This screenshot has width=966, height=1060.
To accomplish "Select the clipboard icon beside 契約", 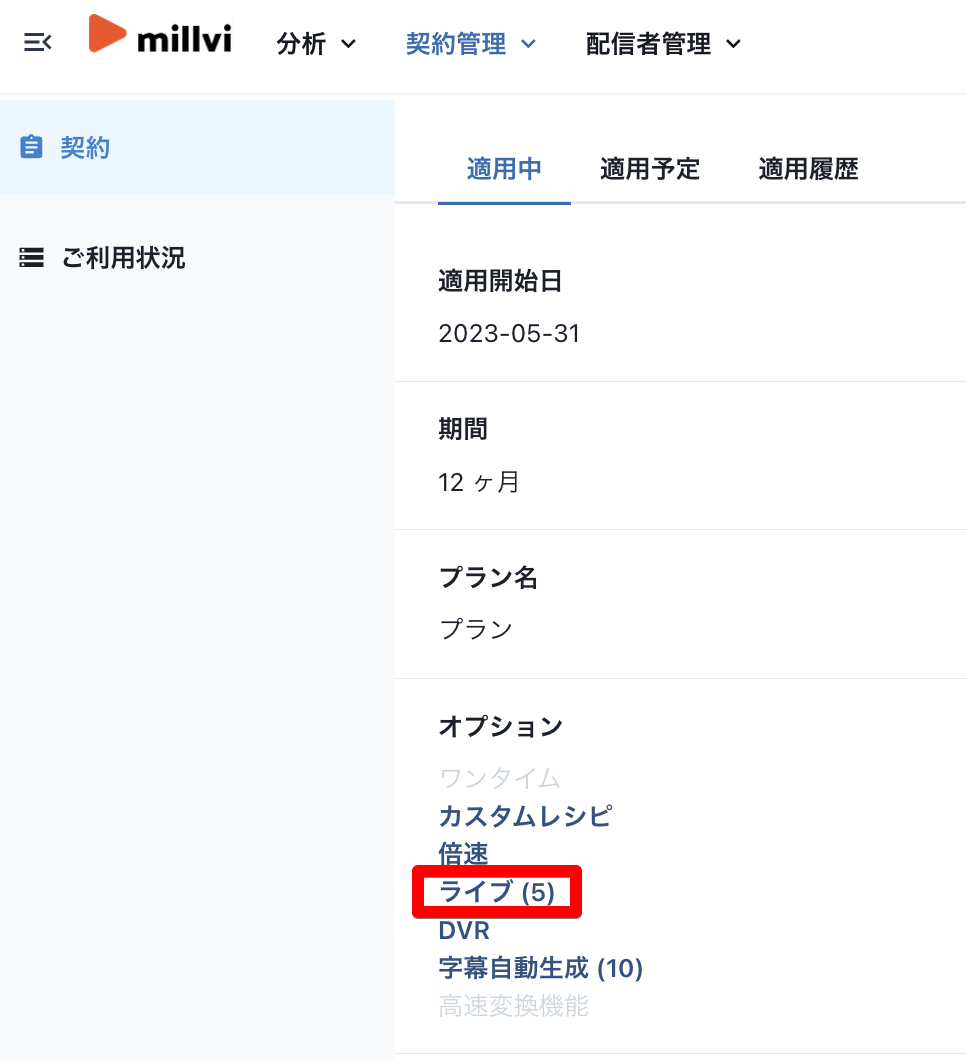I will point(31,146).
